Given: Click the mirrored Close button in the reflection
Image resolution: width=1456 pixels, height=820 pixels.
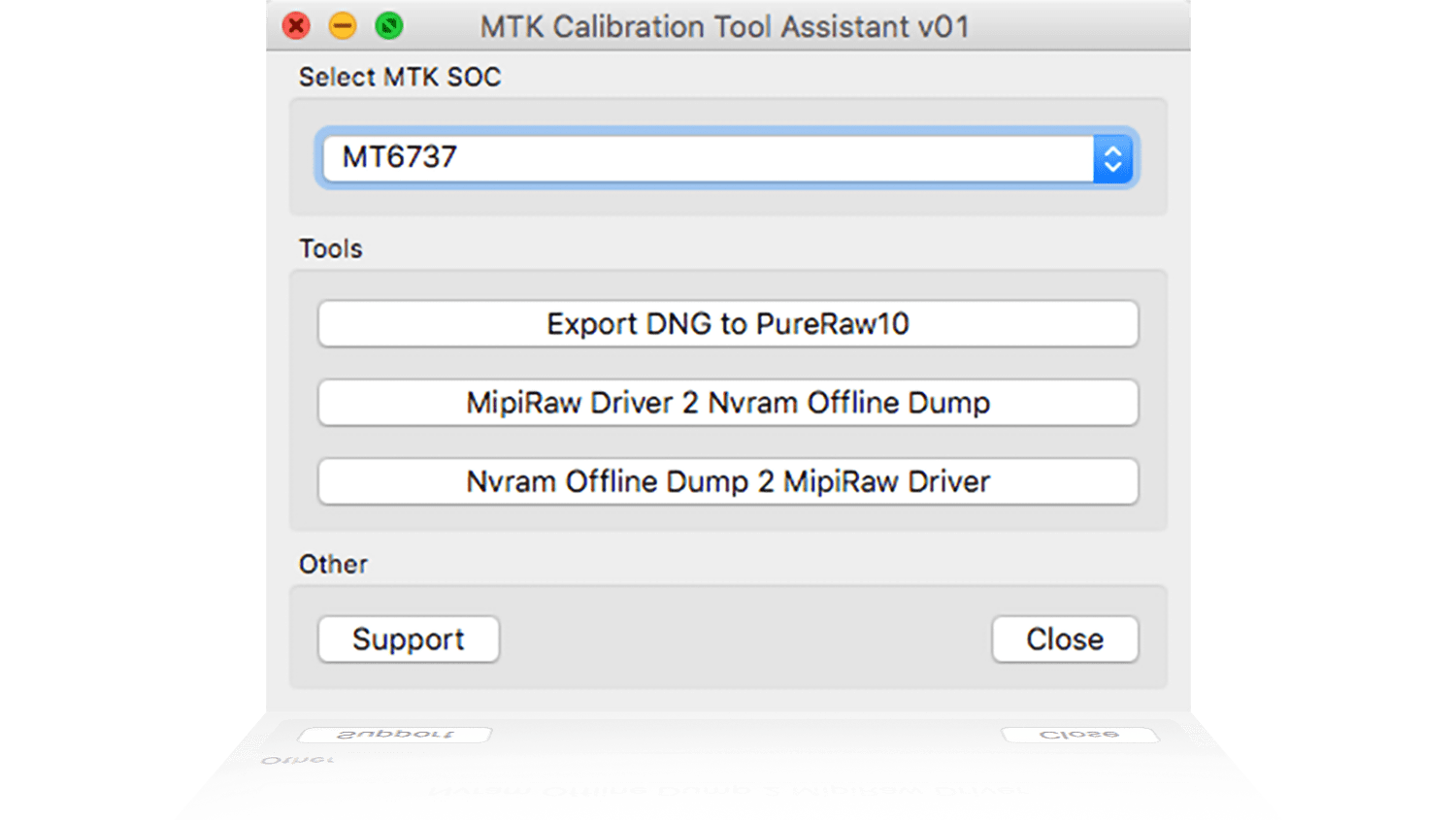Looking at the screenshot, I should pyautogui.click(x=1079, y=735).
